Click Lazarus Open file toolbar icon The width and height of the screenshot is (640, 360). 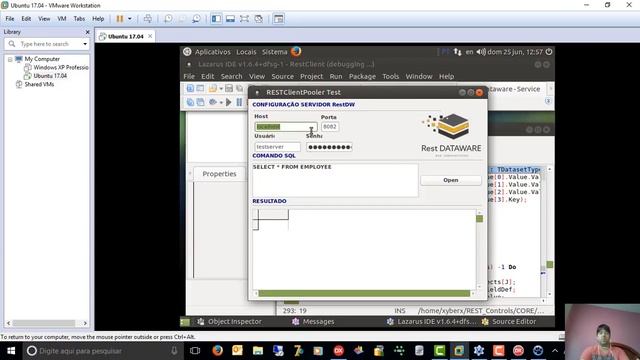[x=213, y=89]
